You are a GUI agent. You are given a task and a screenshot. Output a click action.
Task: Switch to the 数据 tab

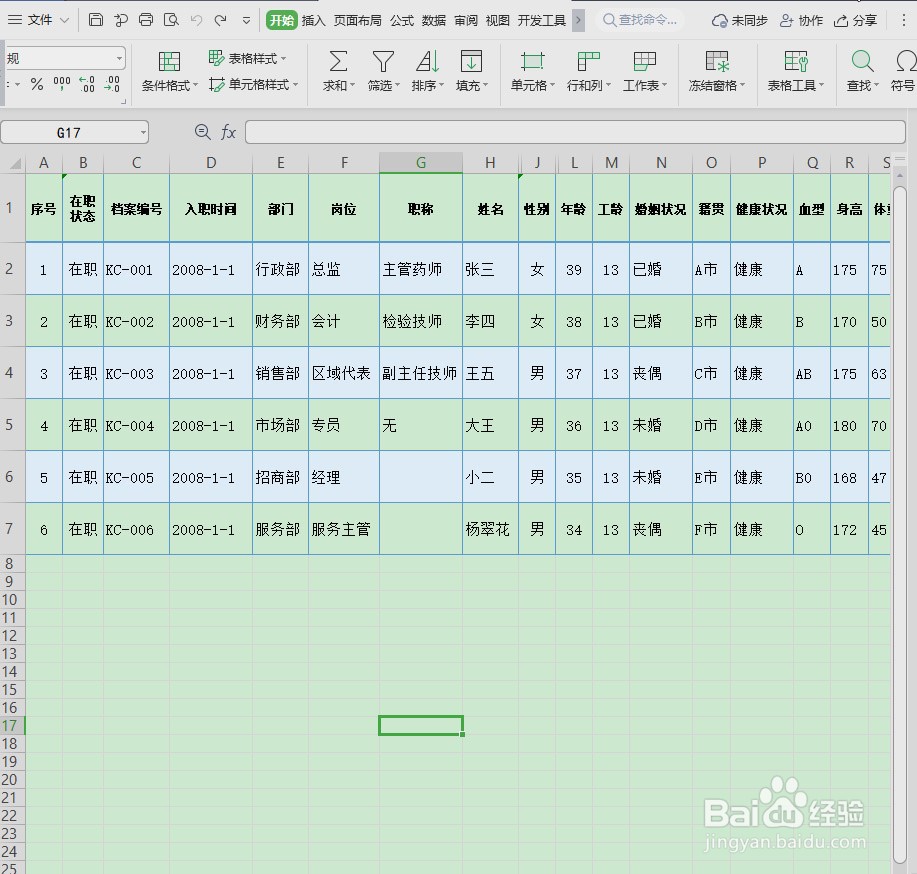pyautogui.click(x=434, y=20)
